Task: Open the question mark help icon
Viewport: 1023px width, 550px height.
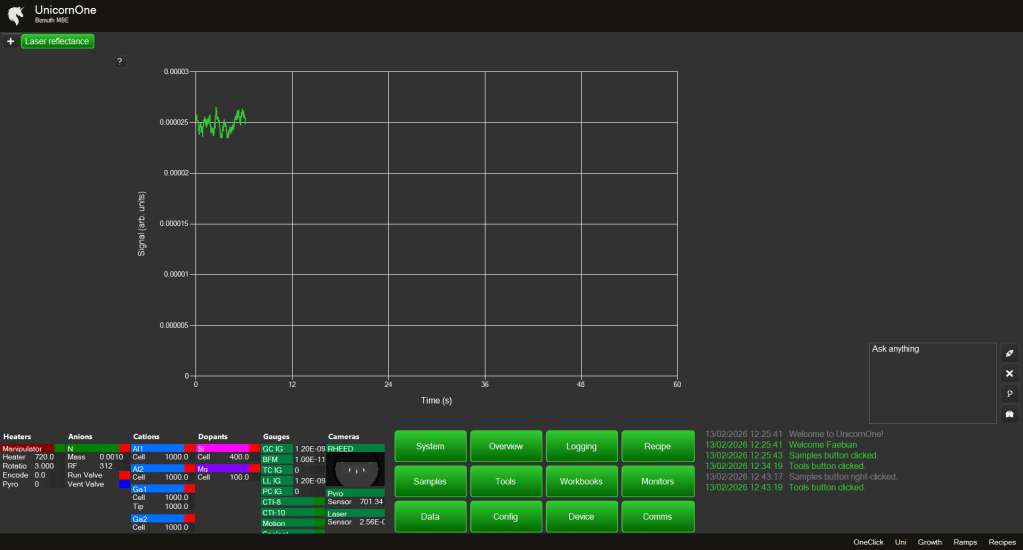Action: 119,62
